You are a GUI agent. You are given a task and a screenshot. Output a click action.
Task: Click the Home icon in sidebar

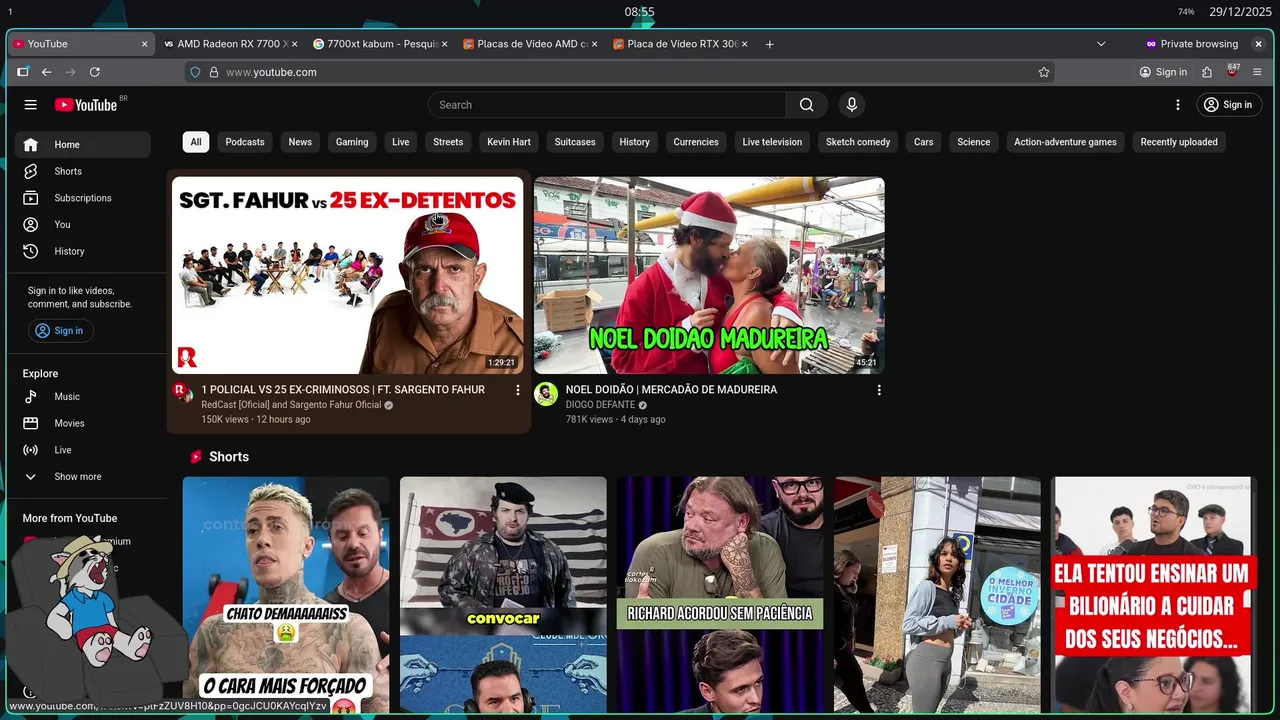click(x=31, y=144)
